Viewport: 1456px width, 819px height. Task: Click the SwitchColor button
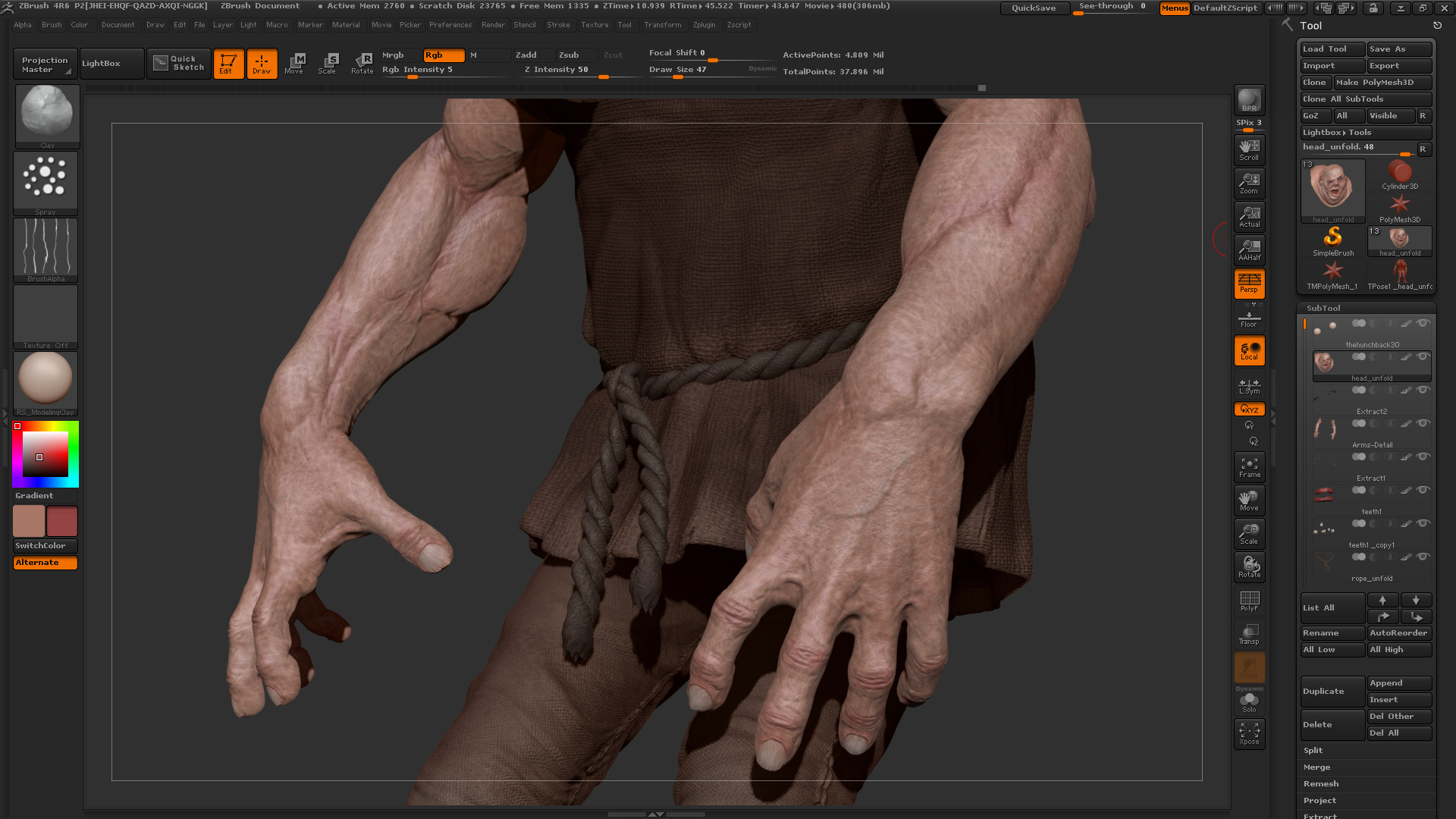point(45,546)
